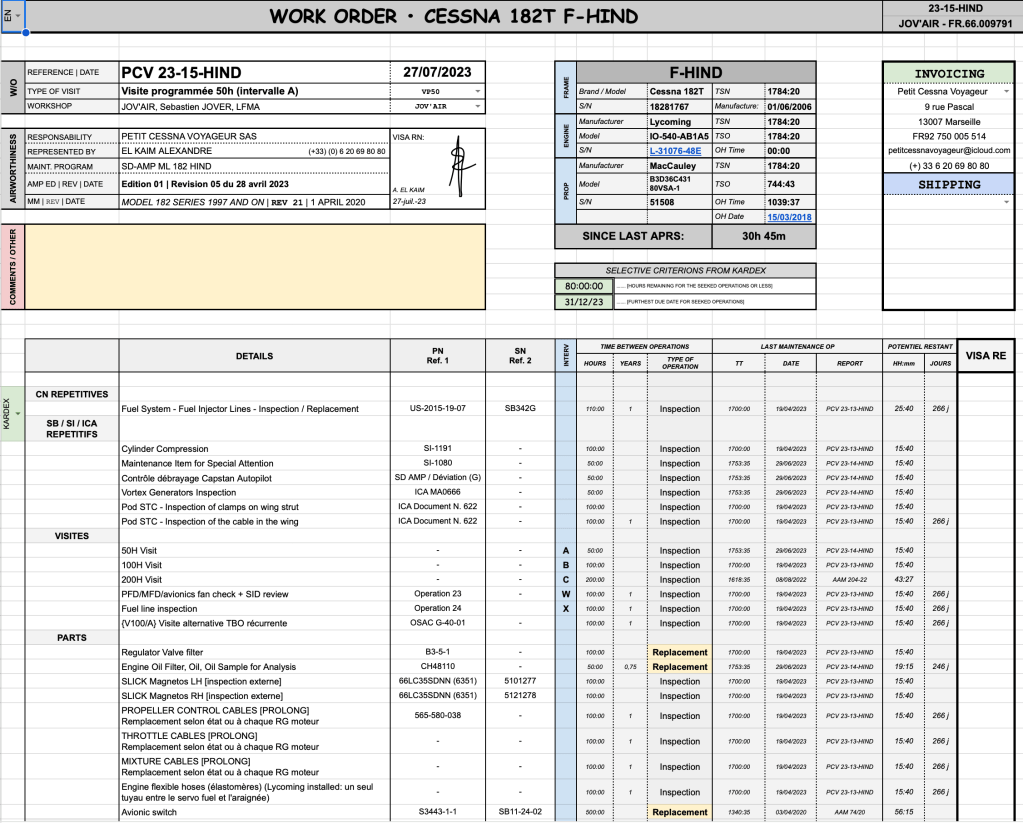
Task: Select the 80:00:00 hours criterion cell
Action: coord(582,285)
